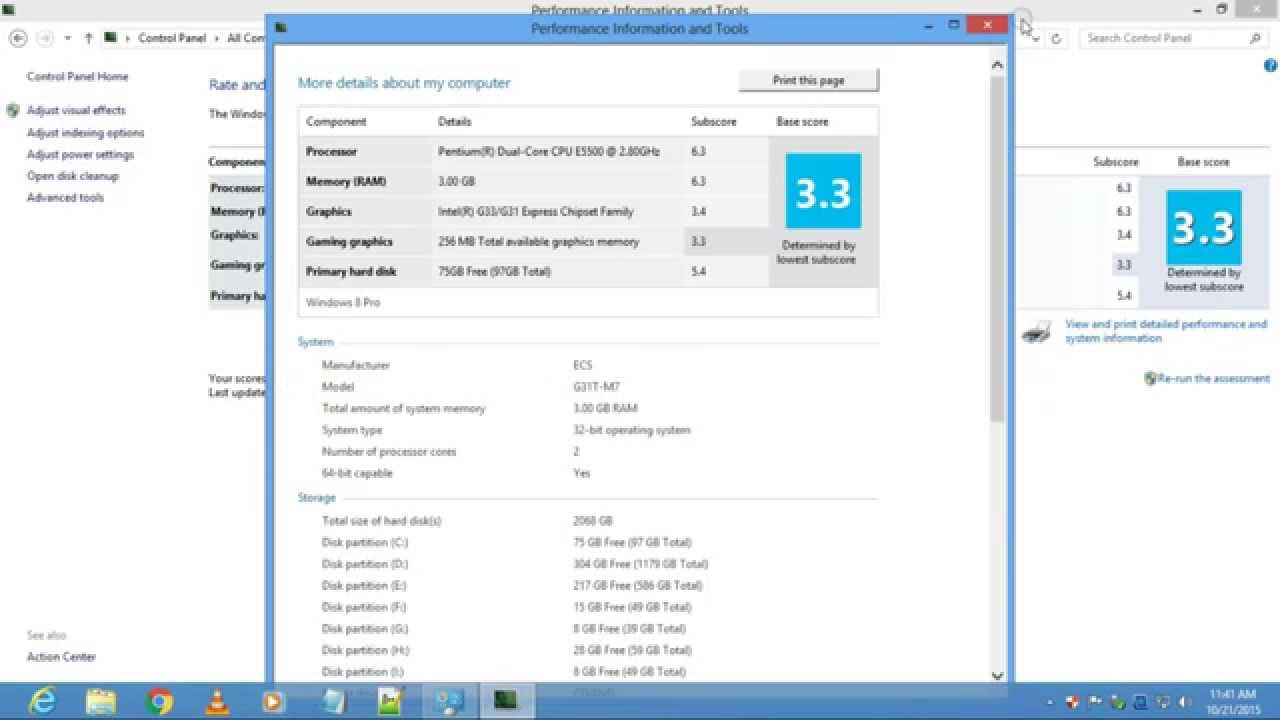This screenshot has width=1280, height=720.
Task: Open Adjust power settings link
Action: pos(80,155)
